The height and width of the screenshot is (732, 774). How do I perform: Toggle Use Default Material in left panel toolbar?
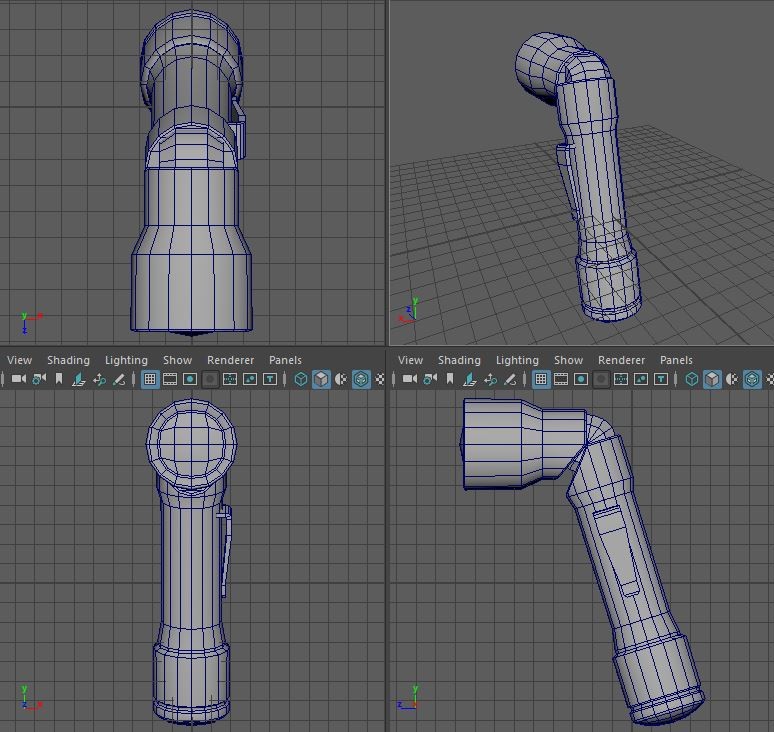(x=341, y=379)
